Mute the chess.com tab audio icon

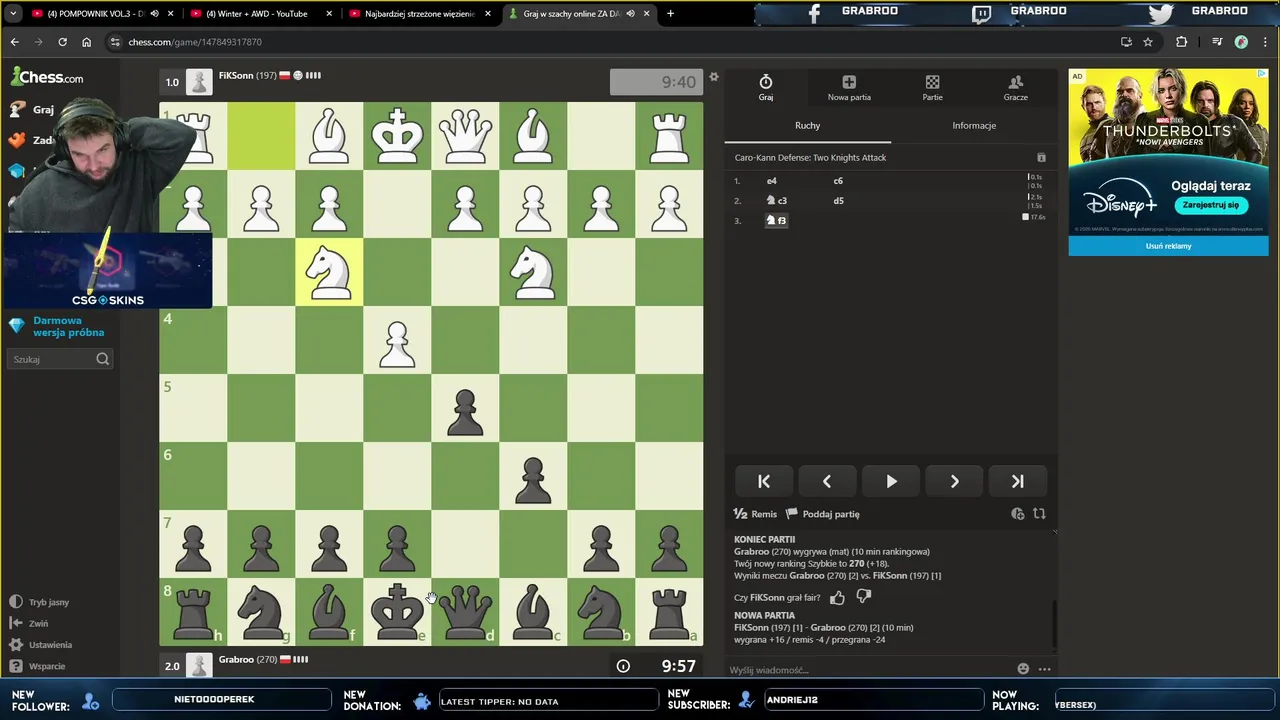click(631, 14)
